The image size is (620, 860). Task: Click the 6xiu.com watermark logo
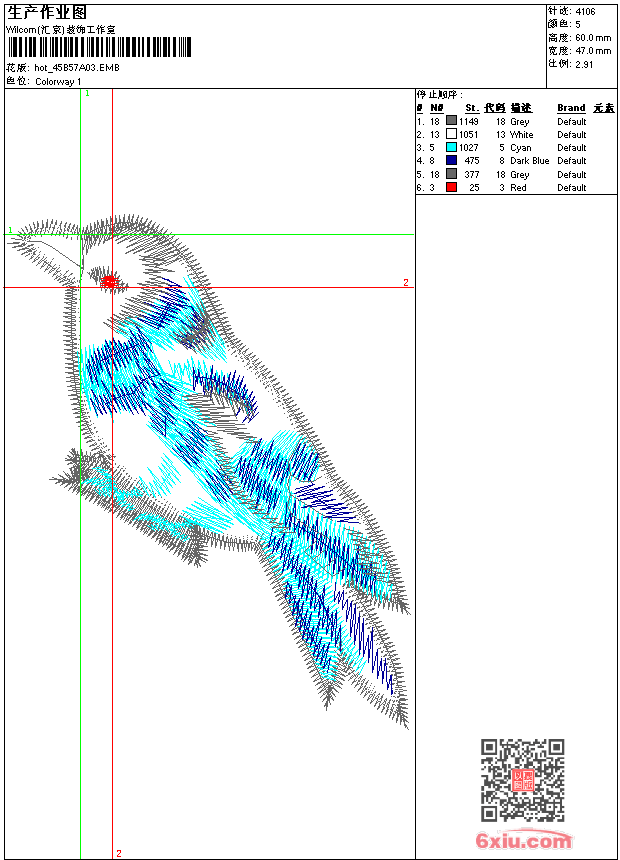(x=524, y=842)
